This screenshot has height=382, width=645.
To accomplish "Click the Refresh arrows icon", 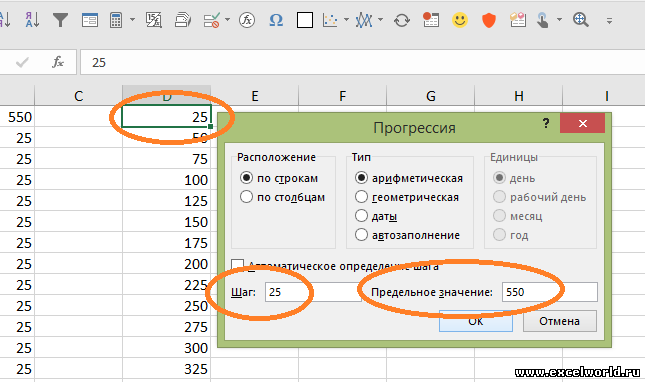I will tap(401, 20).
